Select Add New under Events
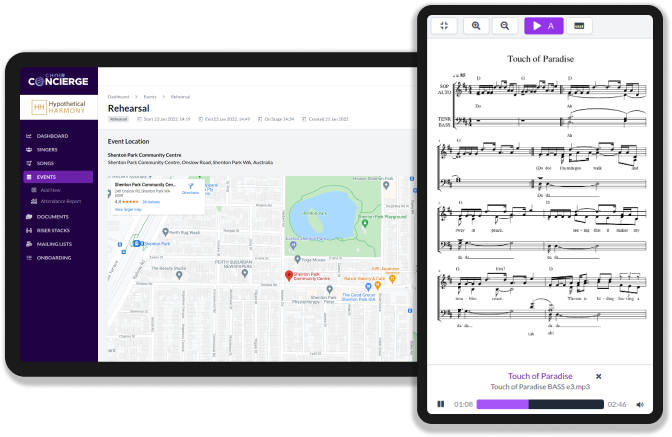672x437 pixels. tap(50, 190)
